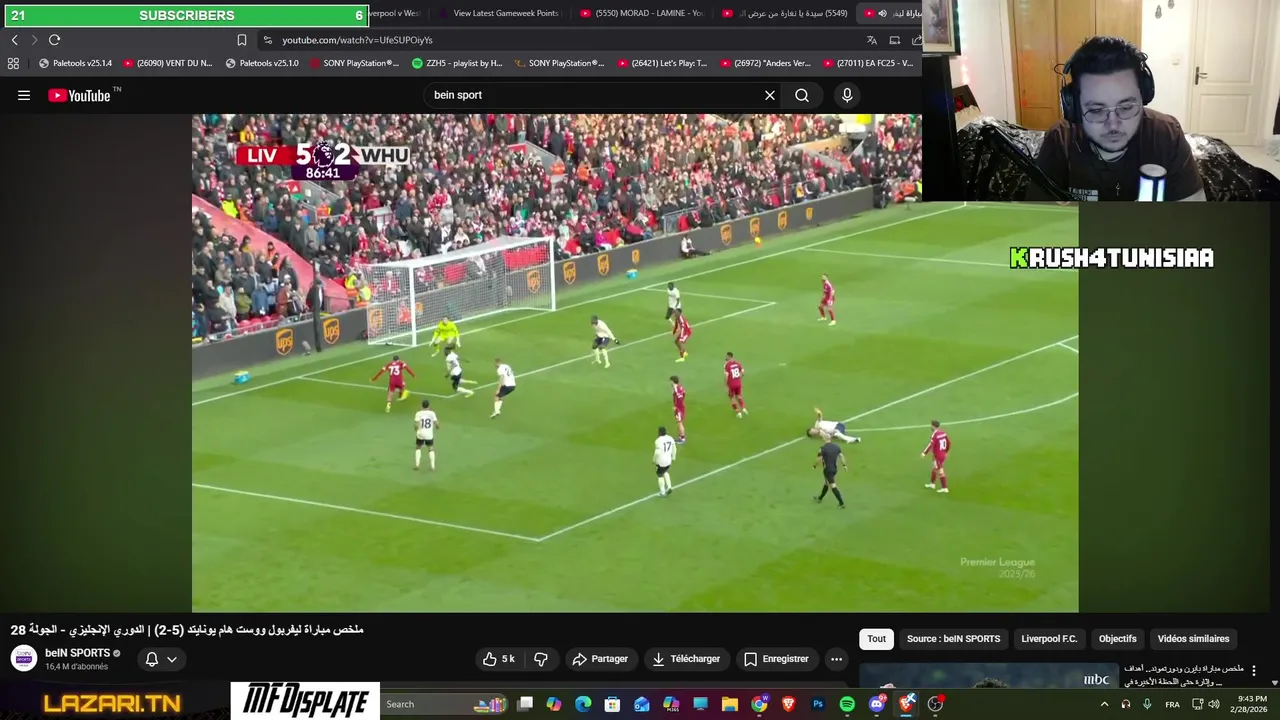Switch to '(5550) MORAD - LAMINE' tab

643,14
